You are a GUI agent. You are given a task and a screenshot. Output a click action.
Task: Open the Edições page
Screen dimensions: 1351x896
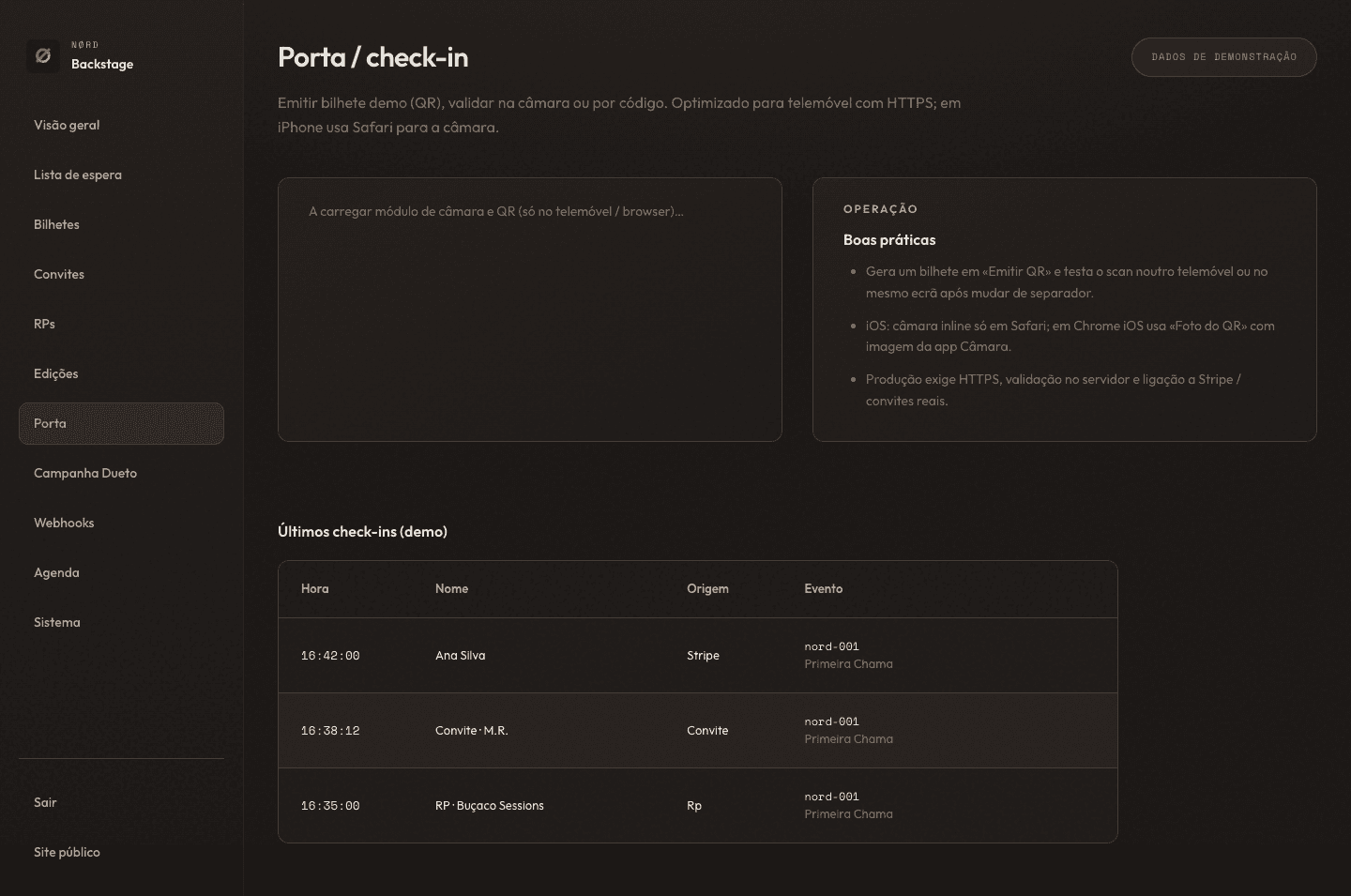[56, 373]
